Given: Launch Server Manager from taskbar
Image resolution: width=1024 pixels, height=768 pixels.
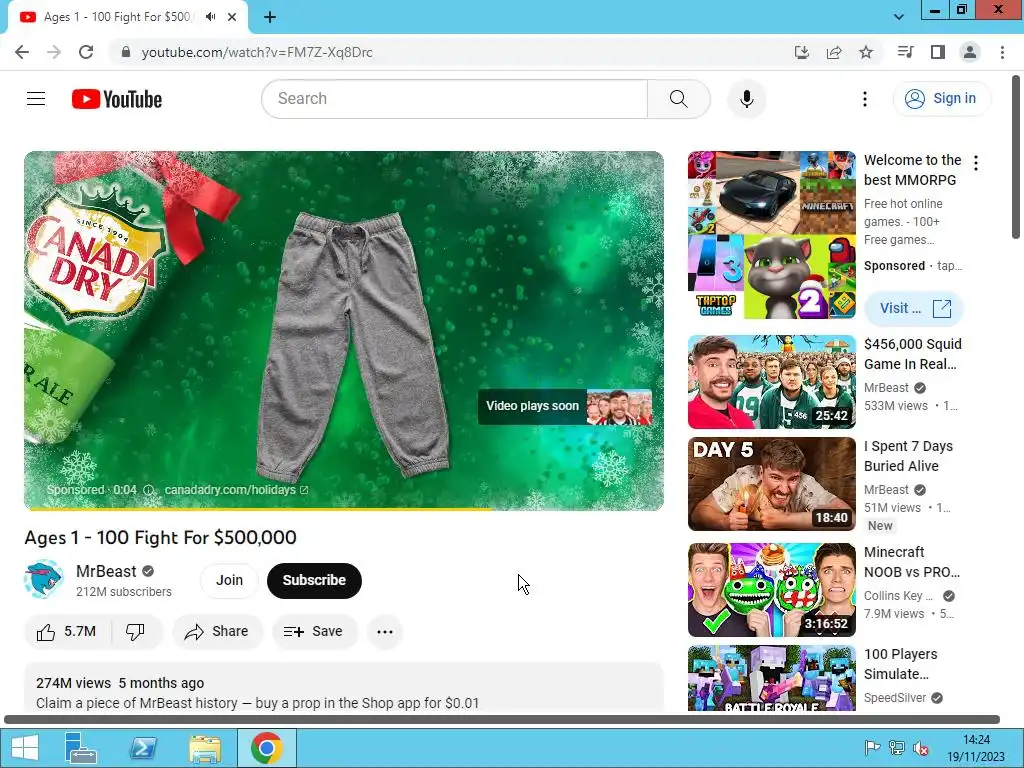Looking at the screenshot, I should point(81,748).
